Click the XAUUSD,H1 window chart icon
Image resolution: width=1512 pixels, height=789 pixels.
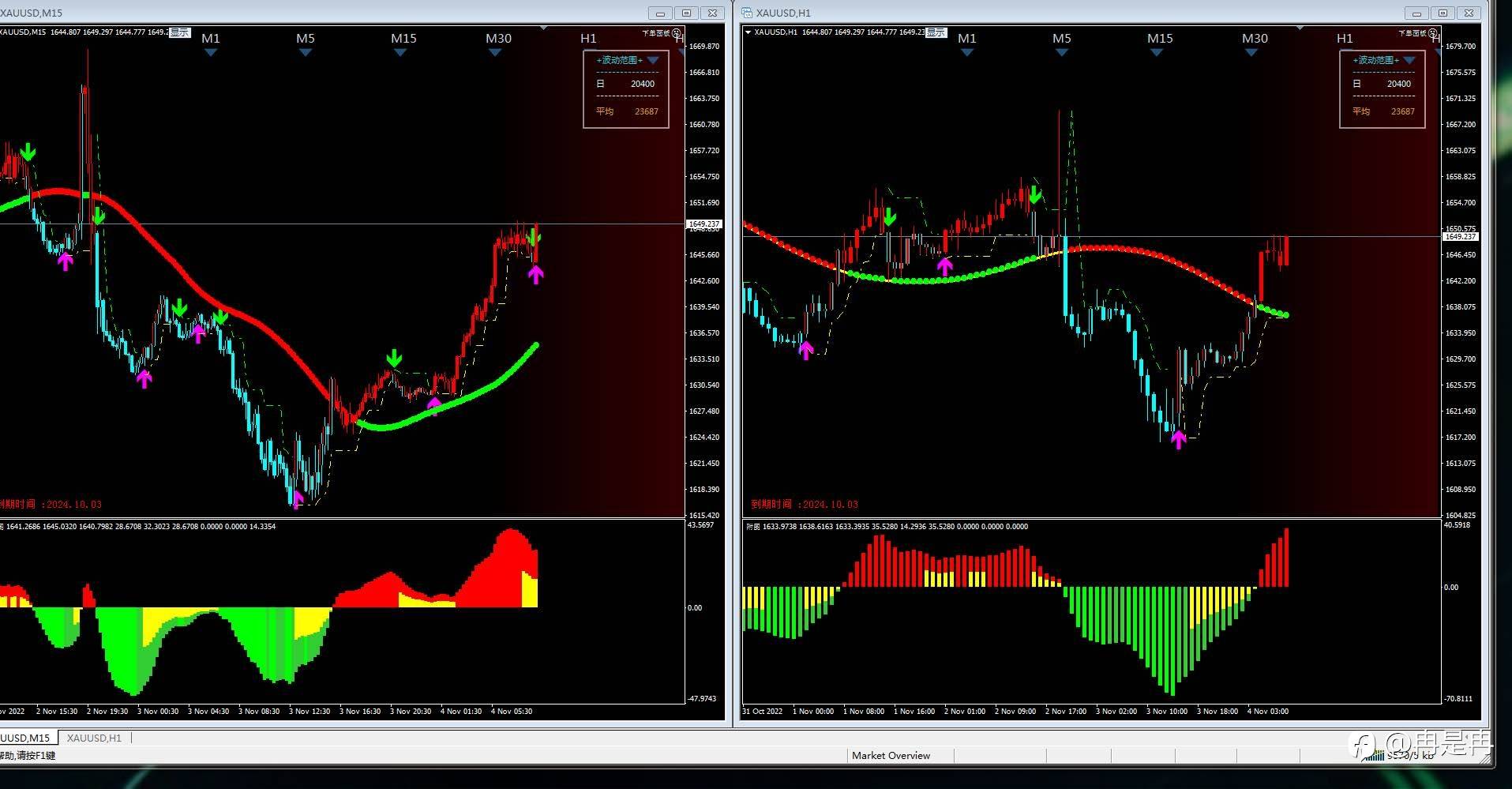(747, 13)
